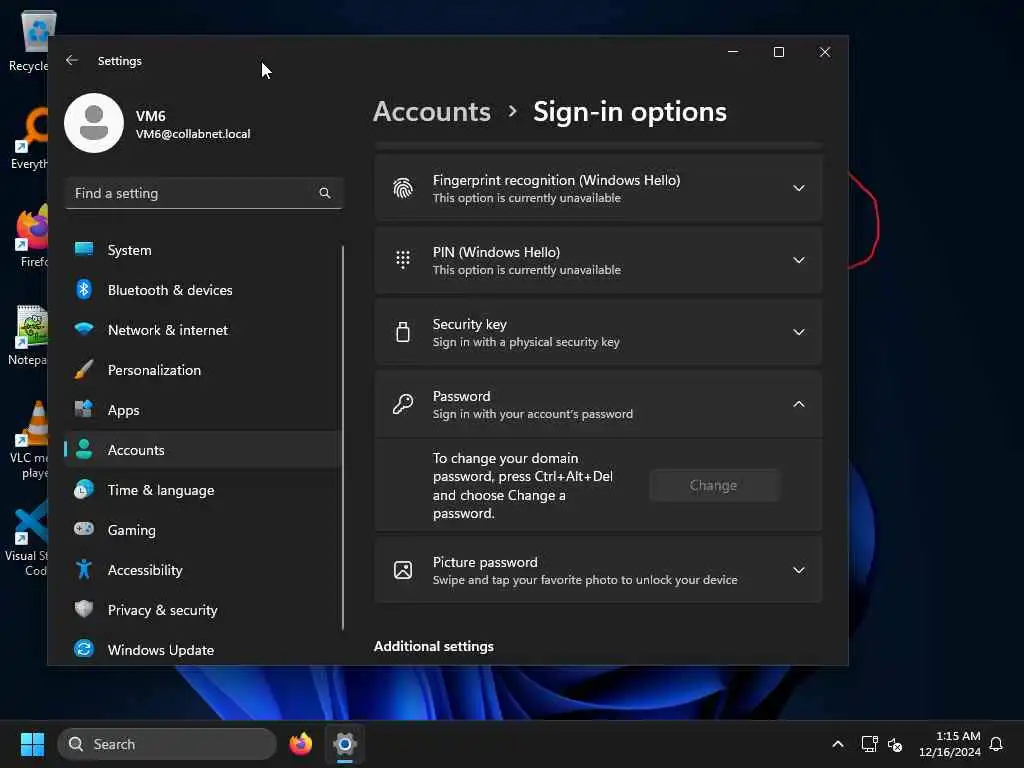Open Bluetooth & devices category
The width and height of the screenshot is (1024, 768).
pyautogui.click(x=202, y=290)
